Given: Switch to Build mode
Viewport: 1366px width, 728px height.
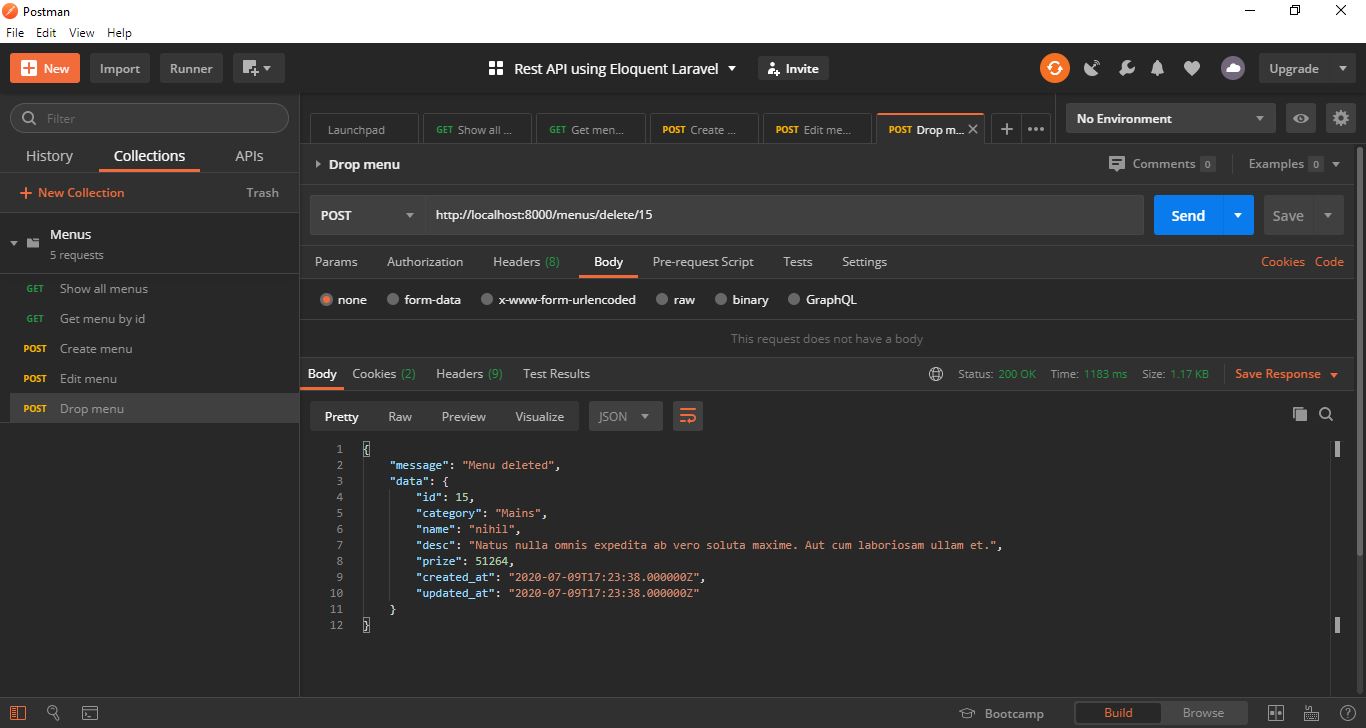Looking at the screenshot, I should 1118,713.
